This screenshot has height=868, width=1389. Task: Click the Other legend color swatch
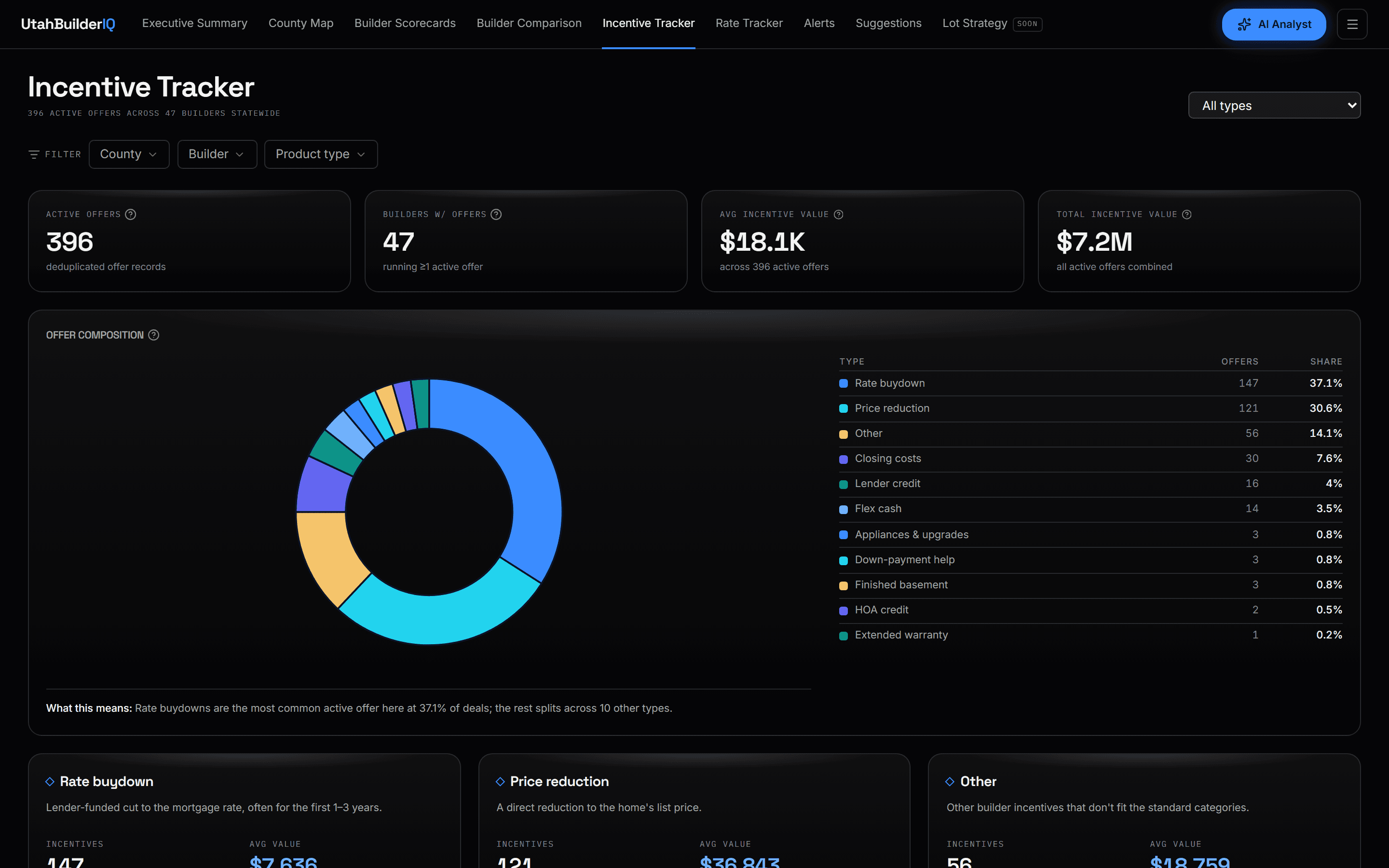pos(843,434)
